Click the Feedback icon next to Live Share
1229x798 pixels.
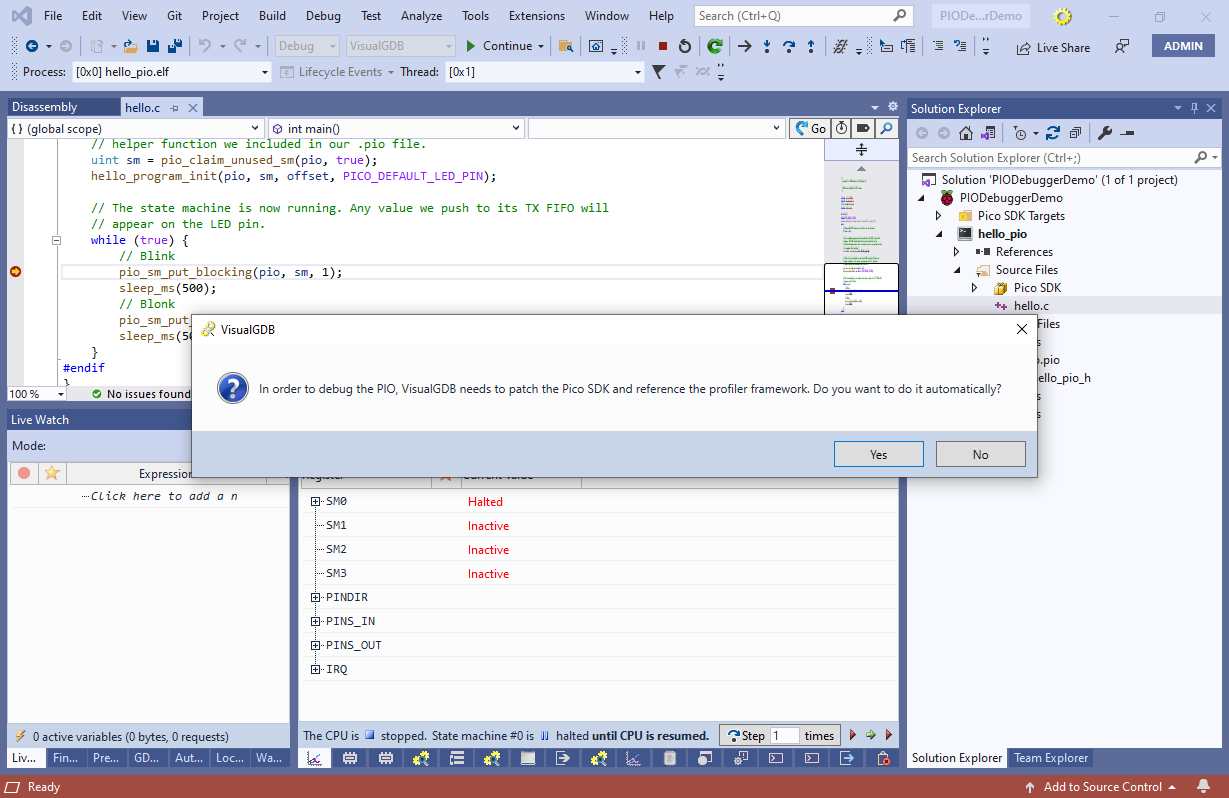[1122, 46]
